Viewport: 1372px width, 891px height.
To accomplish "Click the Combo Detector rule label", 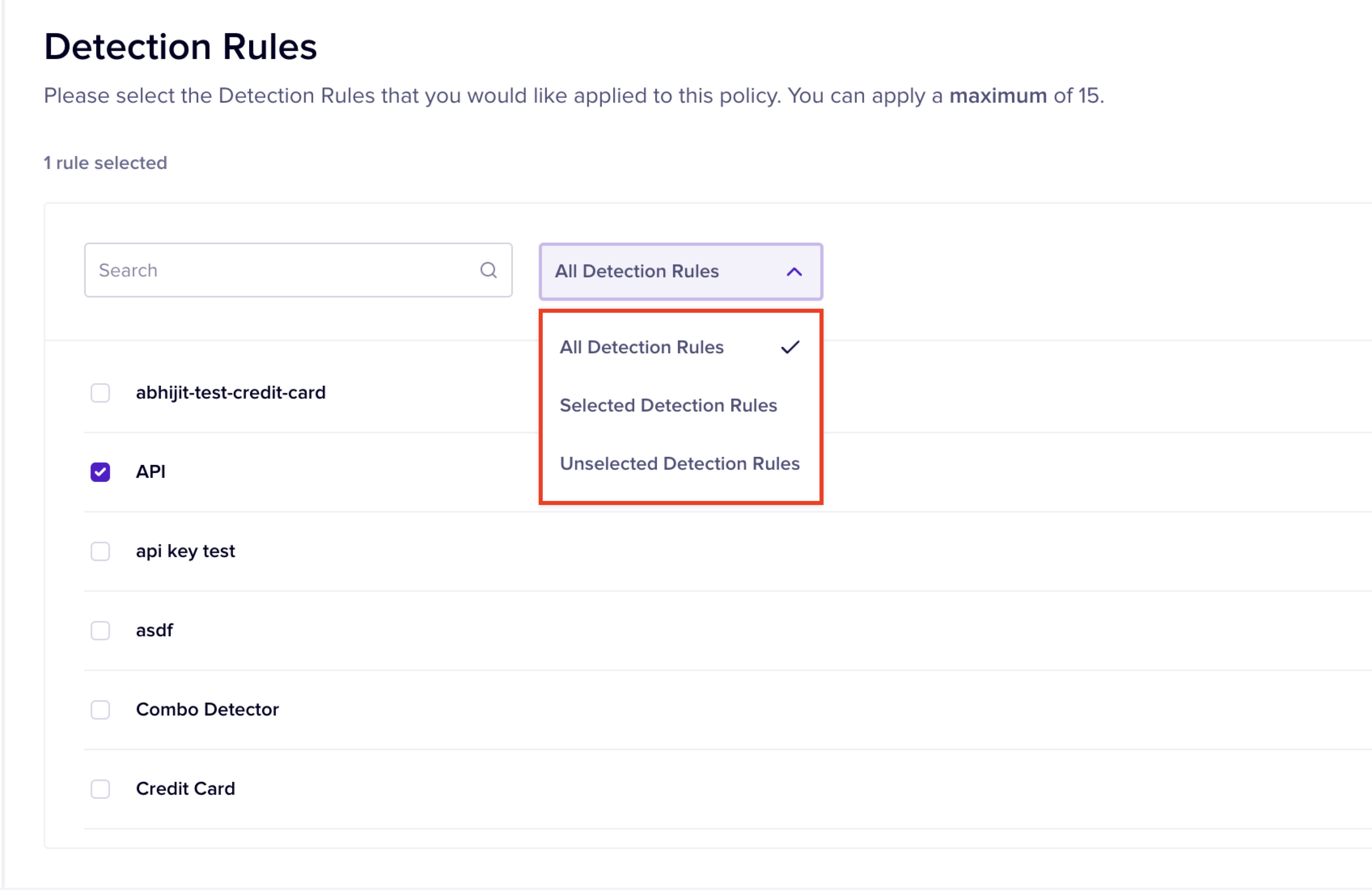I will point(207,709).
